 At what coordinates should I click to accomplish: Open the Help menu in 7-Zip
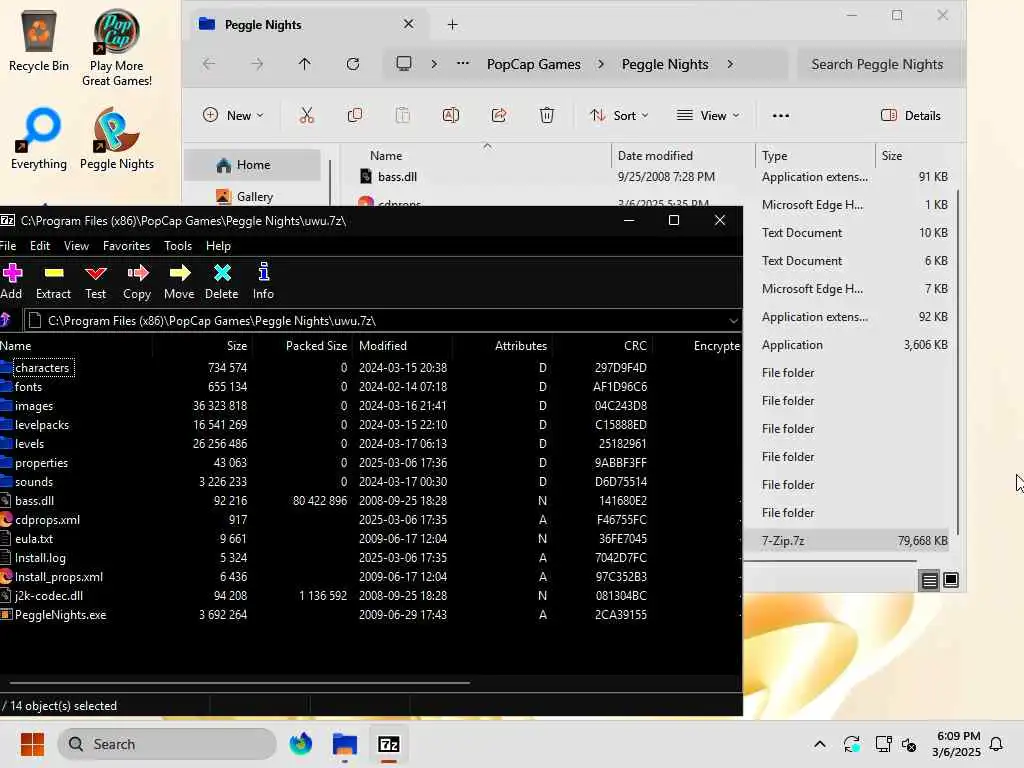pyautogui.click(x=218, y=246)
